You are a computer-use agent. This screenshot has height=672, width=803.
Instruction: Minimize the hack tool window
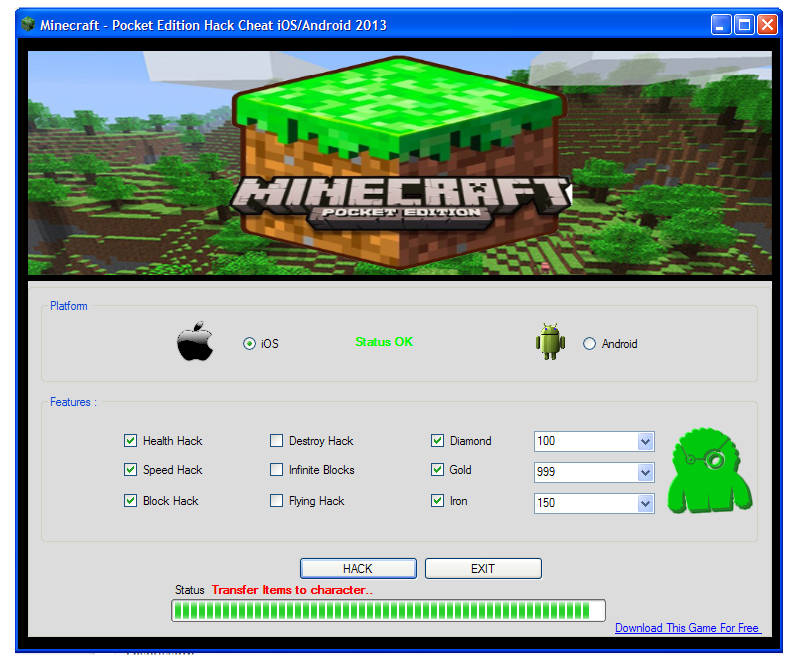pos(721,25)
